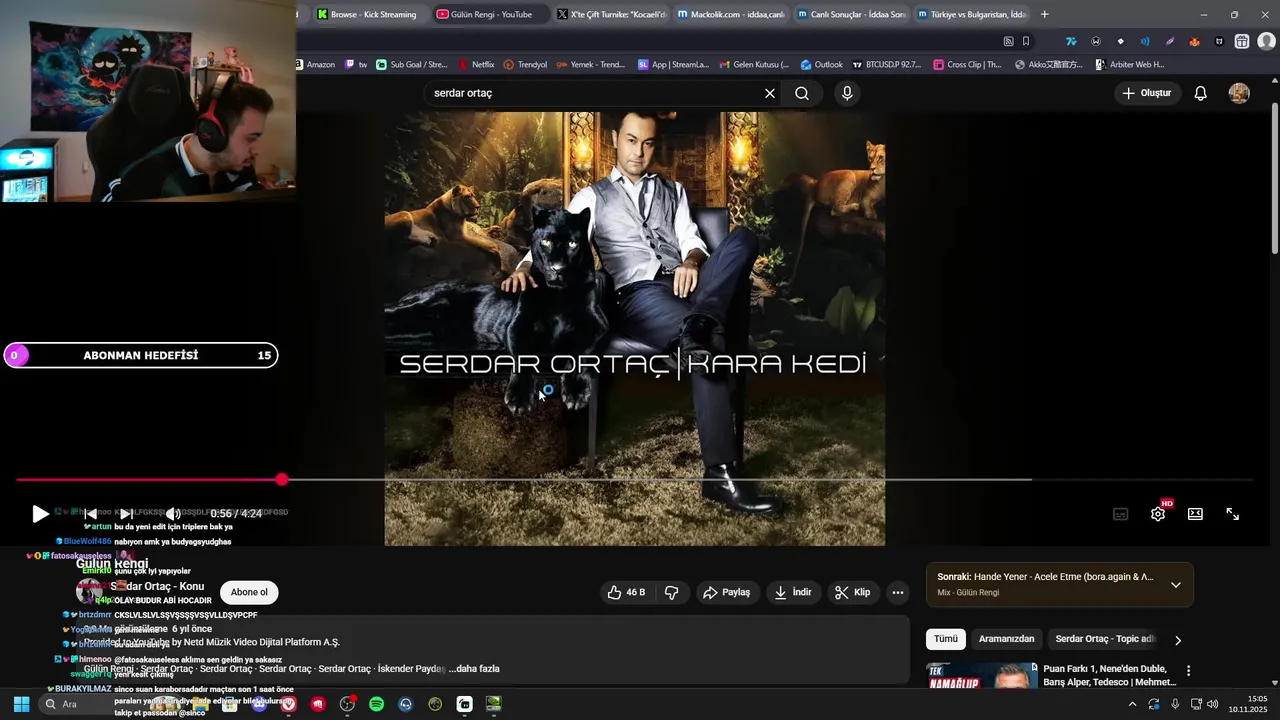
Task: Bookmark this page icon
Action: [1026, 41]
